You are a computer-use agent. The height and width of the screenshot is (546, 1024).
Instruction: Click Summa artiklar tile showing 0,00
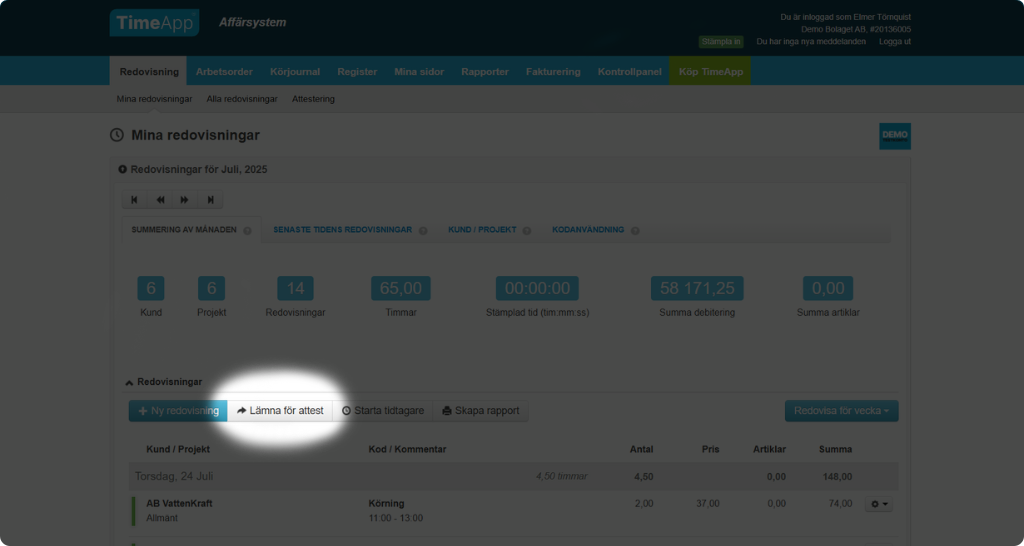(828, 288)
